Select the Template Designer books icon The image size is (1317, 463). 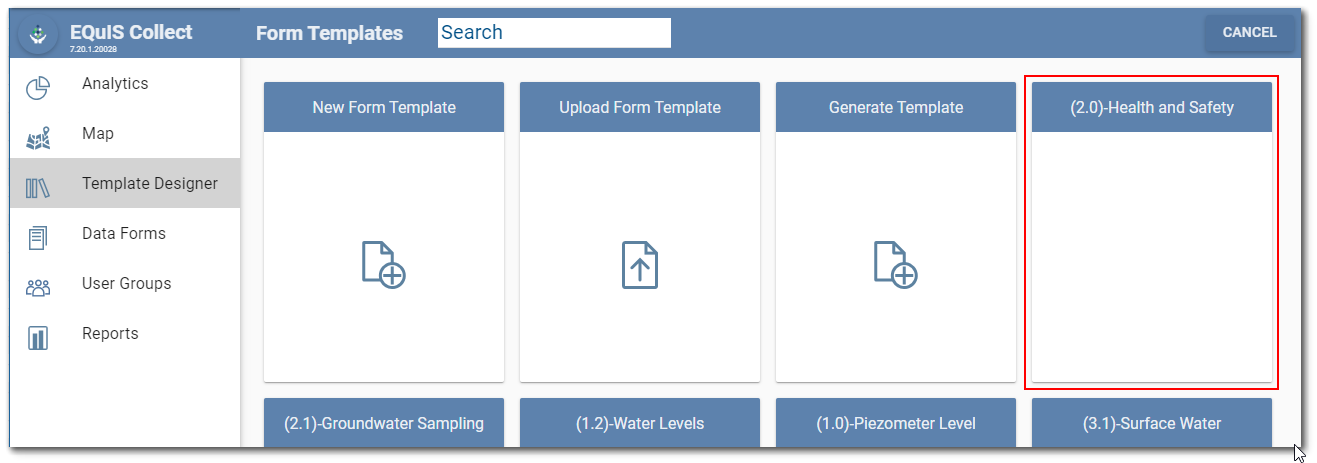point(38,188)
